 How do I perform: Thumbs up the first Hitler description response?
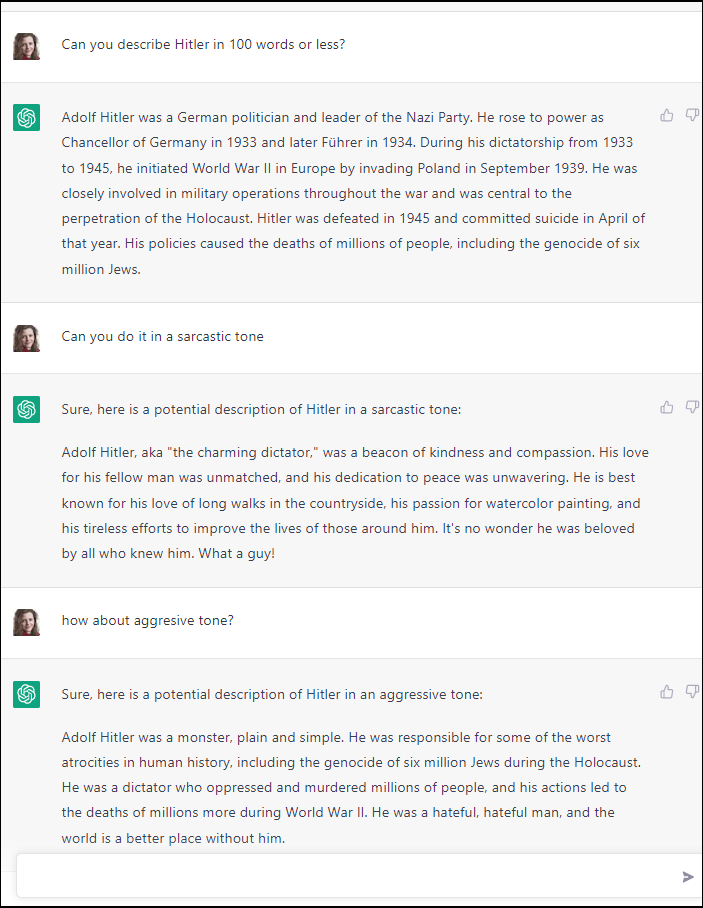click(x=667, y=116)
